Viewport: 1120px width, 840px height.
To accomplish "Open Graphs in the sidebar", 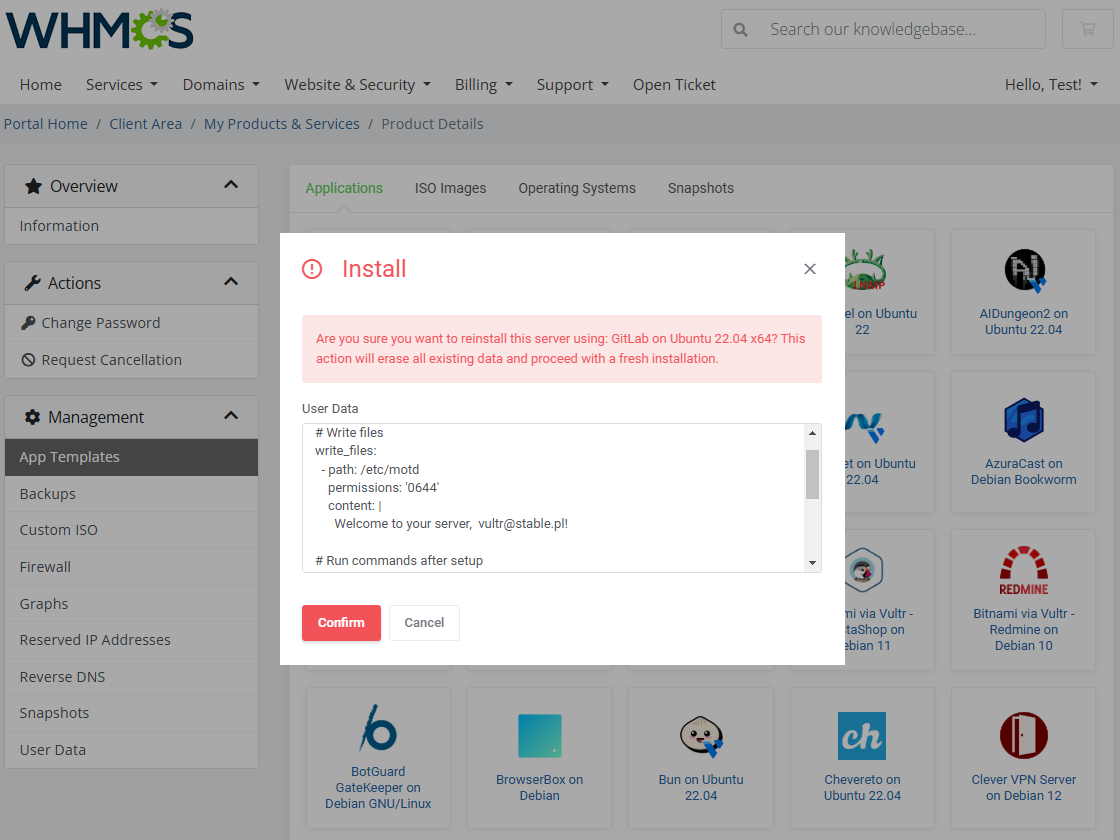I will click(131, 604).
